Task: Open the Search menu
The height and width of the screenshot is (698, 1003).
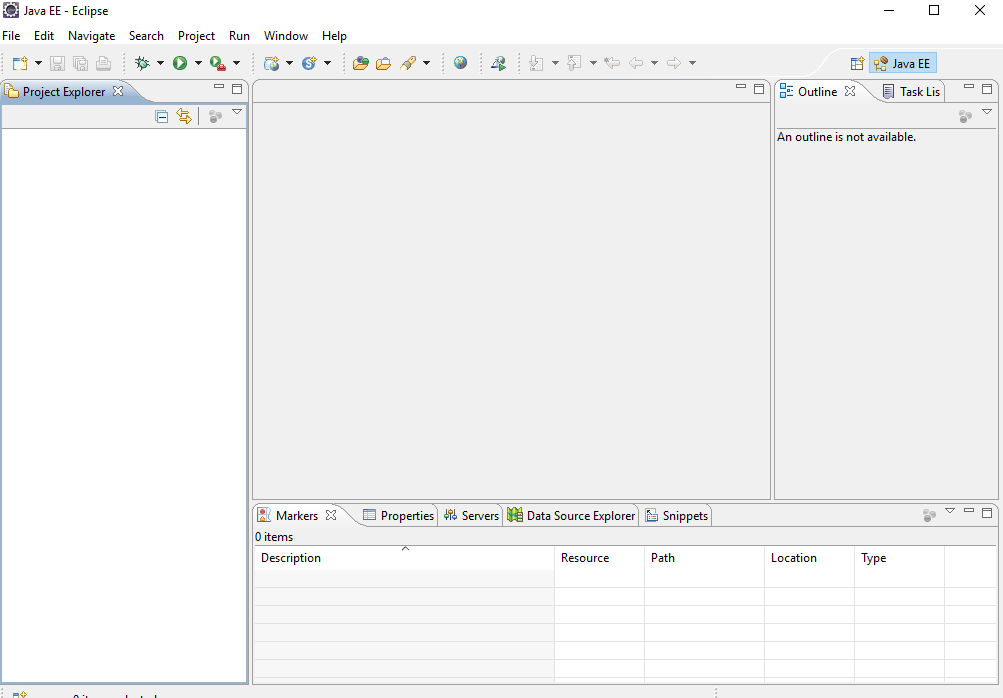Action: pyautogui.click(x=146, y=36)
